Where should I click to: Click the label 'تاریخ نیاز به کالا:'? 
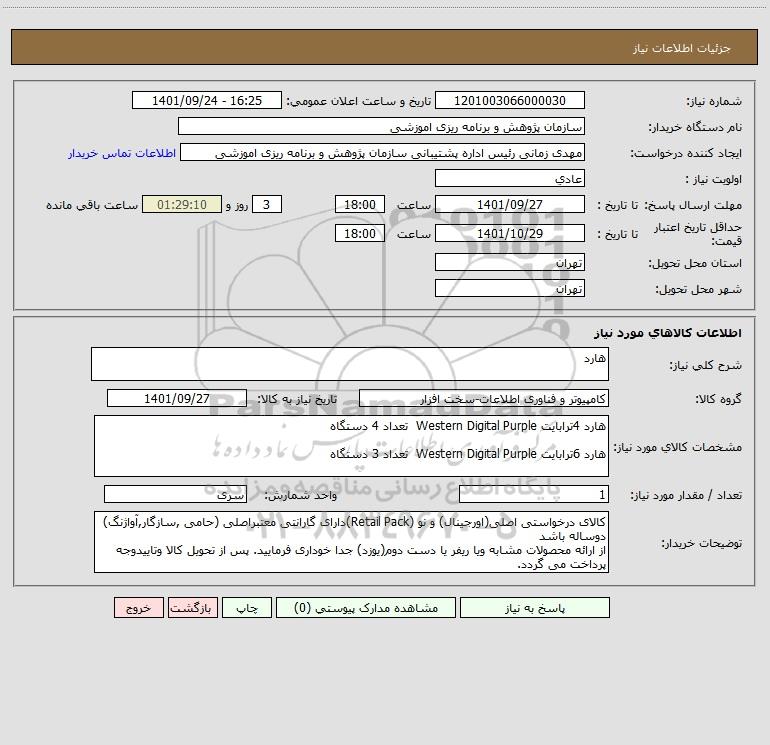(298, 399)
